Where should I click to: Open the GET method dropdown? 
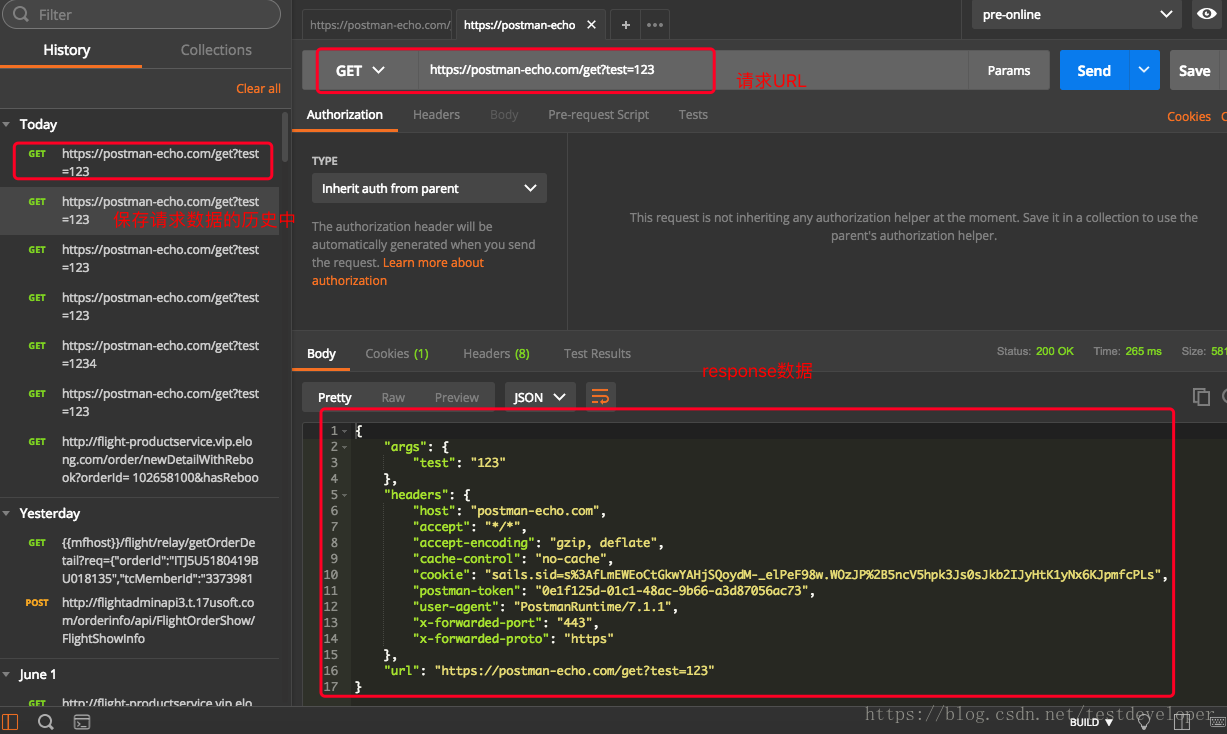click(x=361, y=71)
